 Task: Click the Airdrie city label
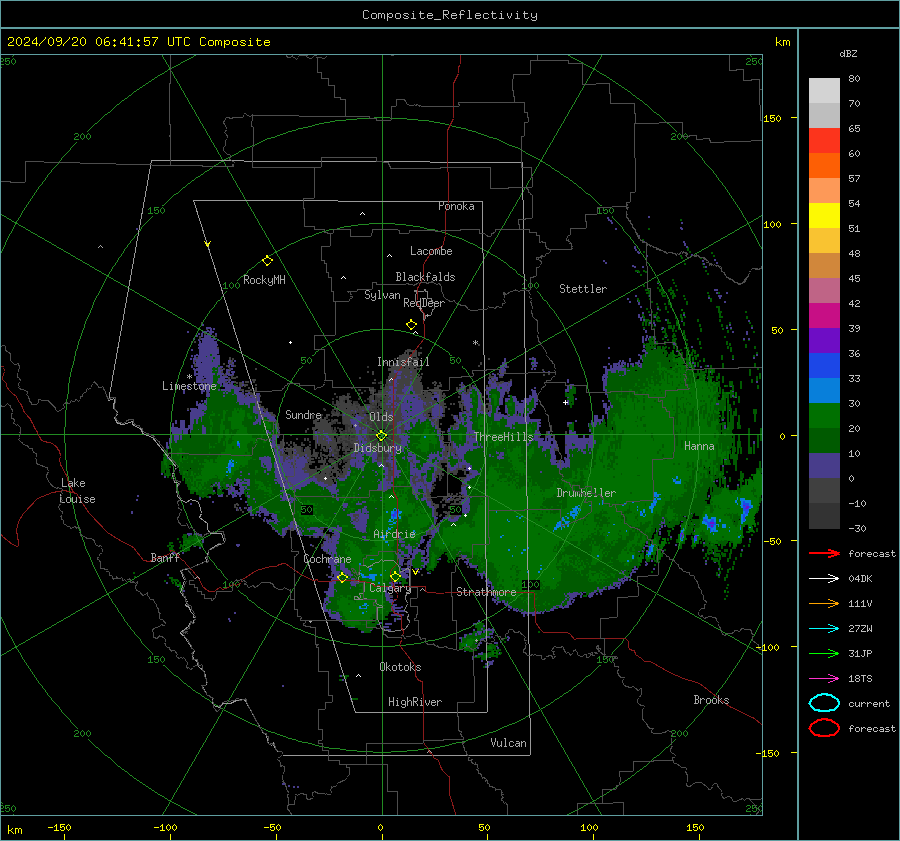coord(394,534)
